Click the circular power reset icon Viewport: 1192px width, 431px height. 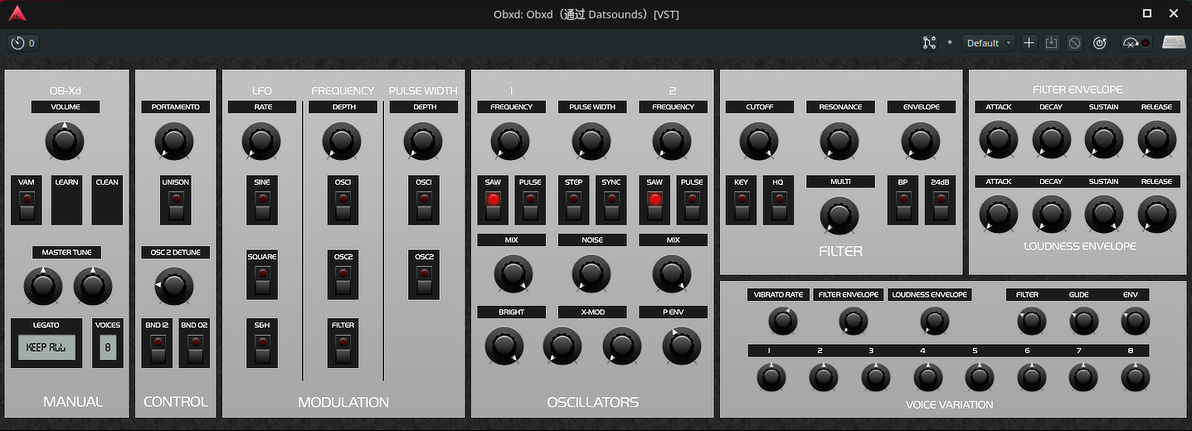1099,43
